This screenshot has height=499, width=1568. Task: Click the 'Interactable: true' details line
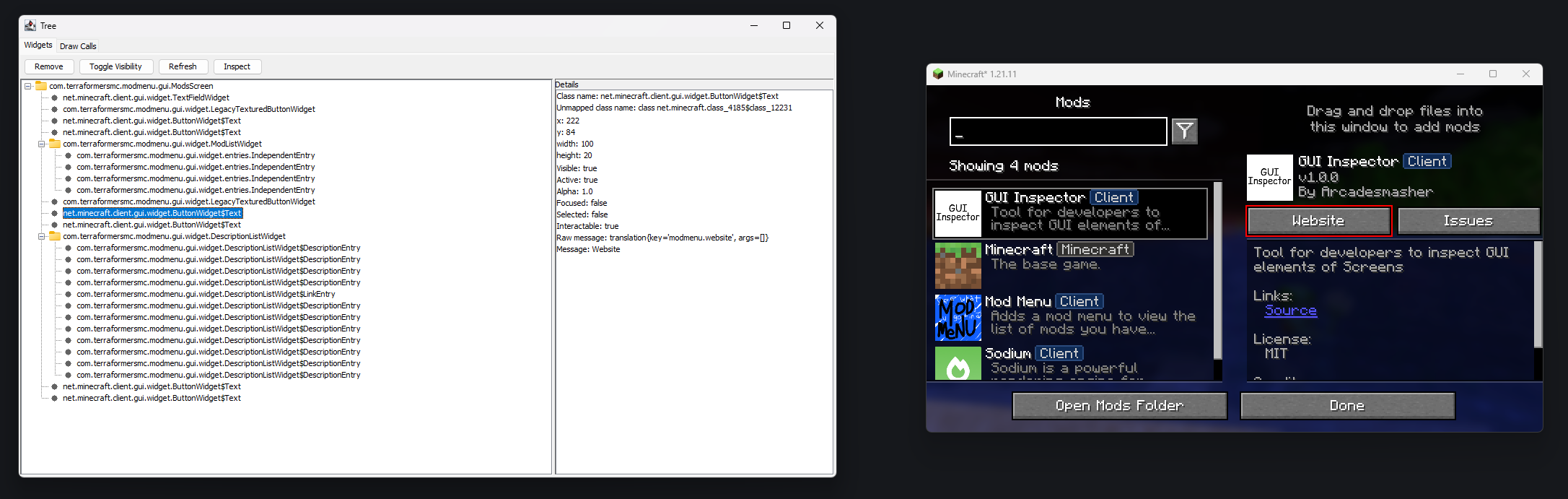[587, 226]
